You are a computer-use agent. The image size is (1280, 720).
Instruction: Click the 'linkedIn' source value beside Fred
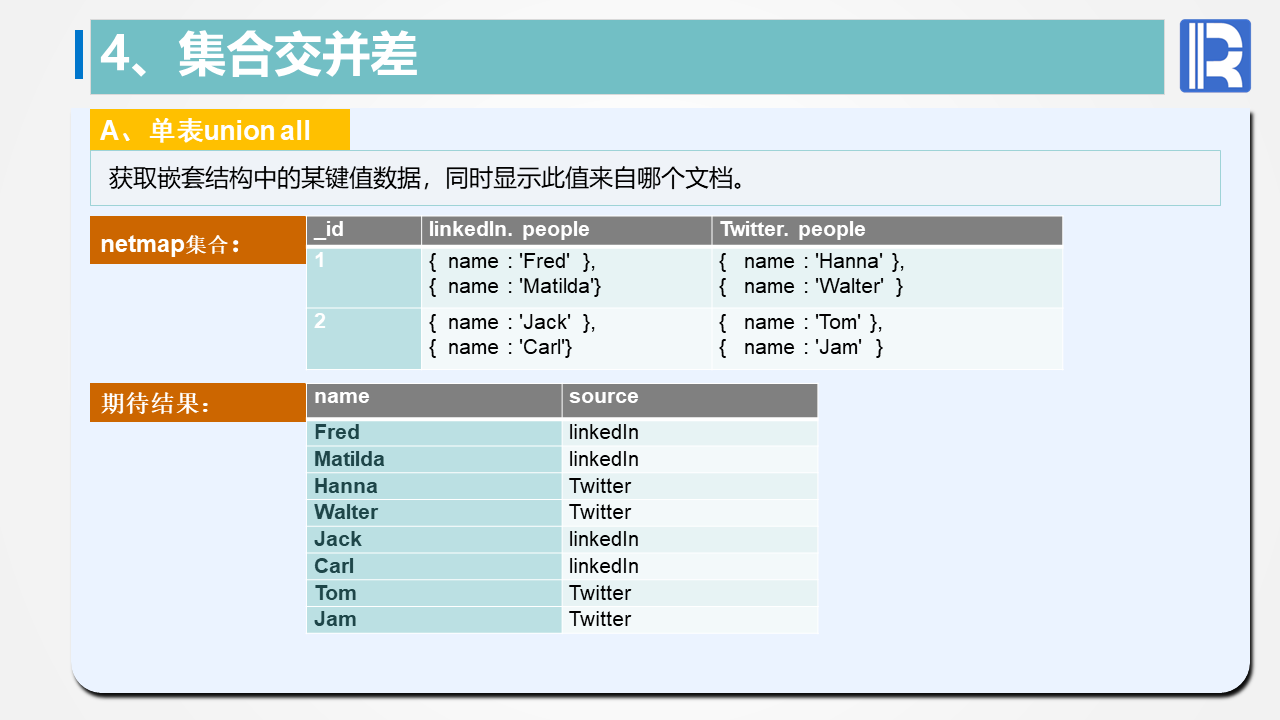[604, 433]
